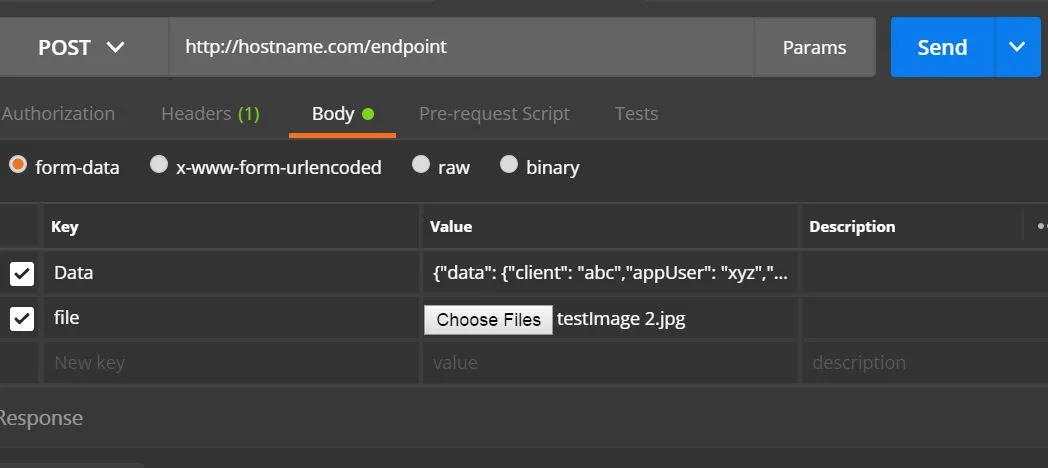
Task: Open the Headers tab
Action: [210, 114]
